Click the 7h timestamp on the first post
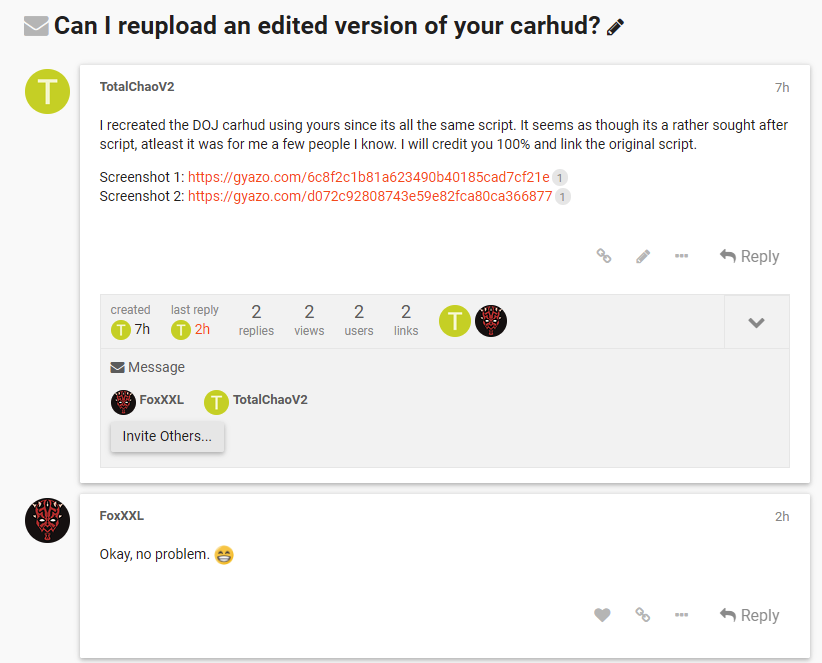 [782, 87]
